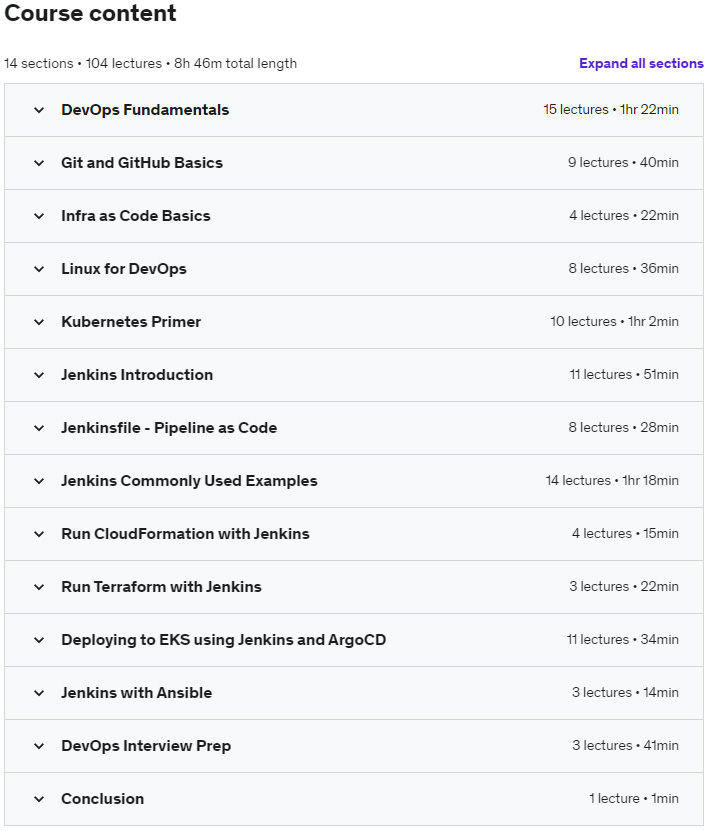Click Expand all sections link
This screenshot has height=831, width=707.
641,64
